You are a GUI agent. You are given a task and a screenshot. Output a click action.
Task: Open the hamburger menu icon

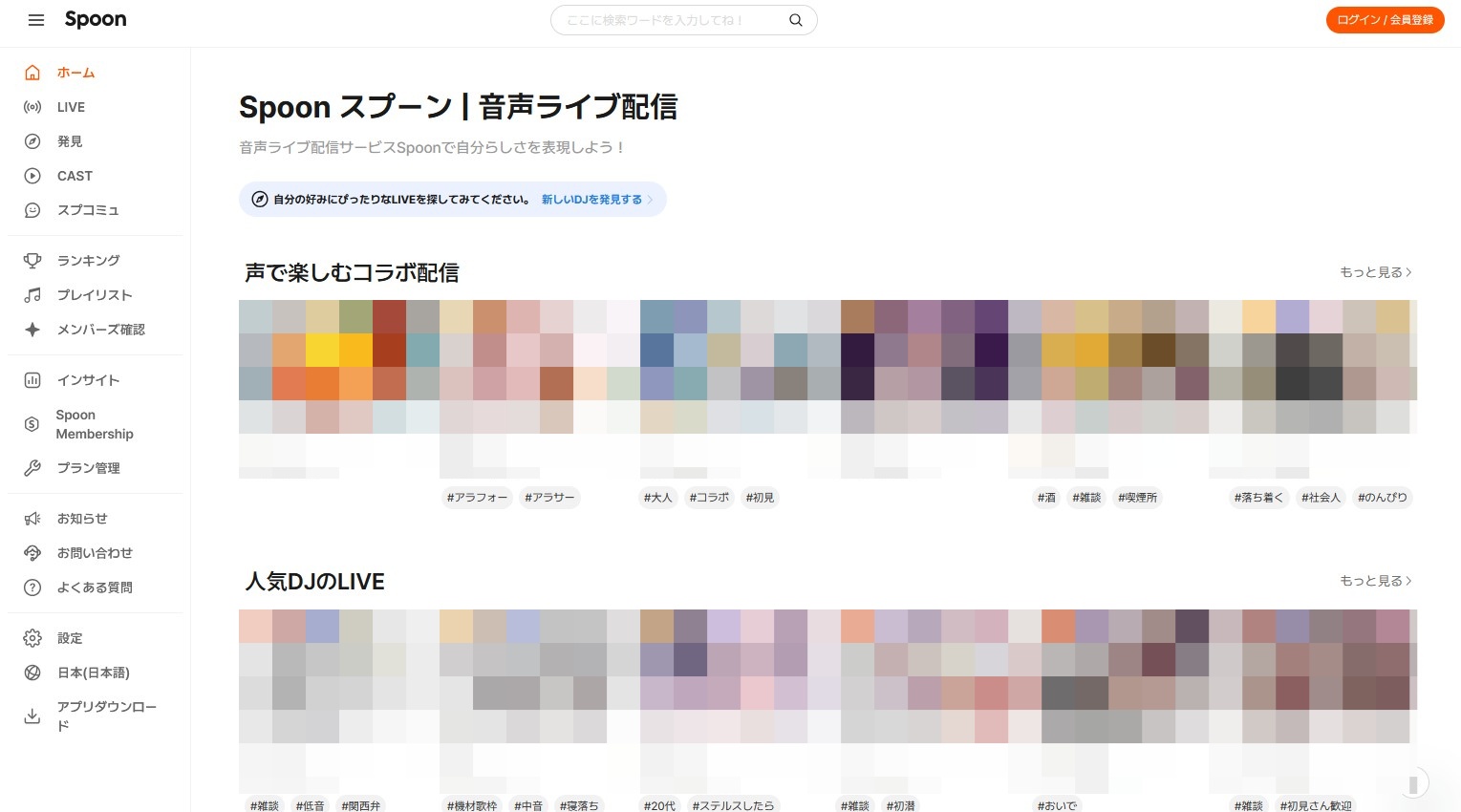(x=36, y=20)
